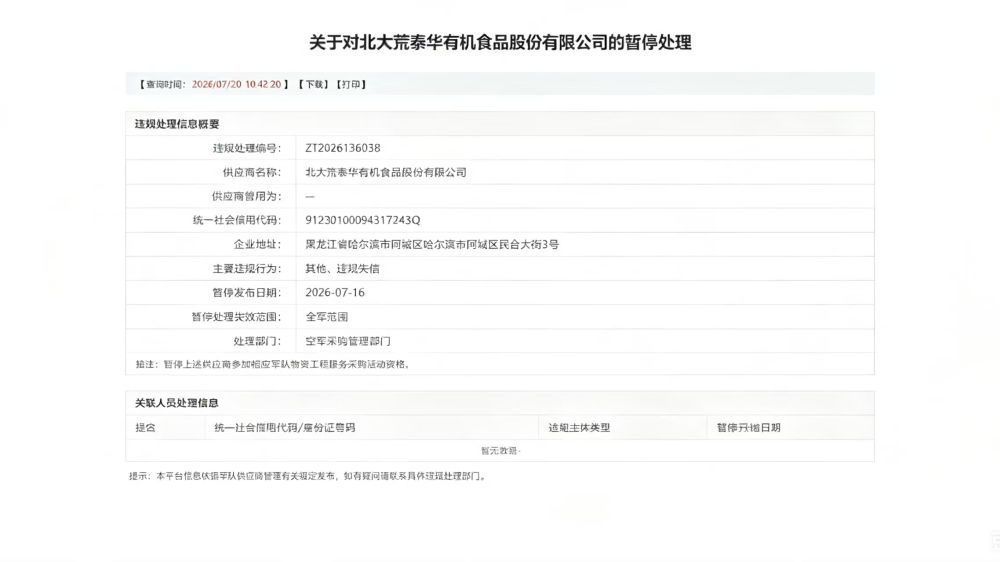Viewport: 1000px width, 562px height.
Task: Select the suspension date 2026-07-16
Action: click(x=335, y=293)
